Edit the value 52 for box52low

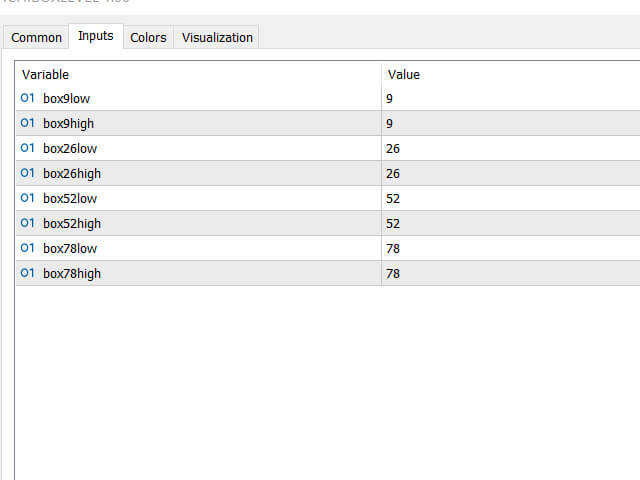(392, 198)
